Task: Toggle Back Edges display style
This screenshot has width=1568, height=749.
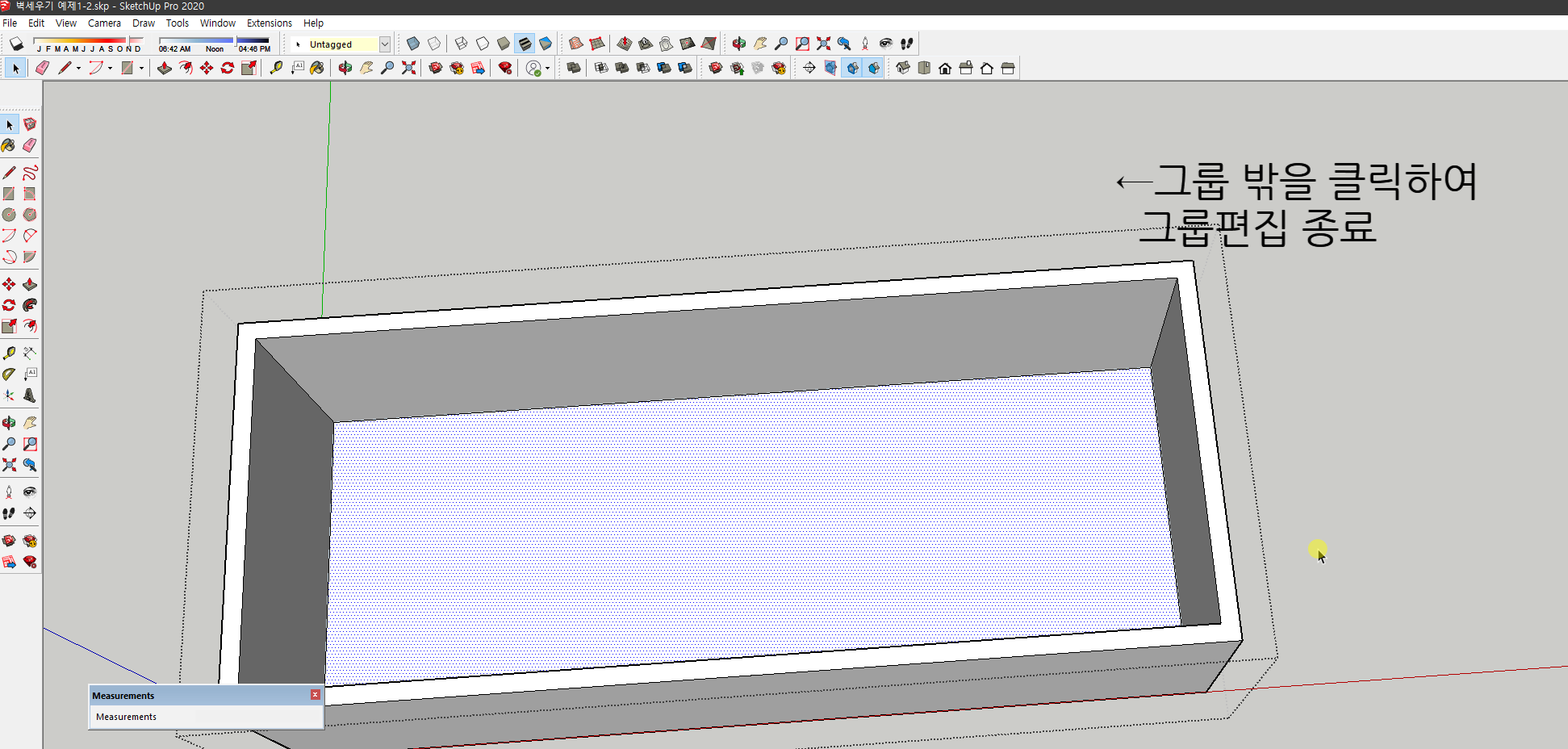Action: click(x=434, y=44)
